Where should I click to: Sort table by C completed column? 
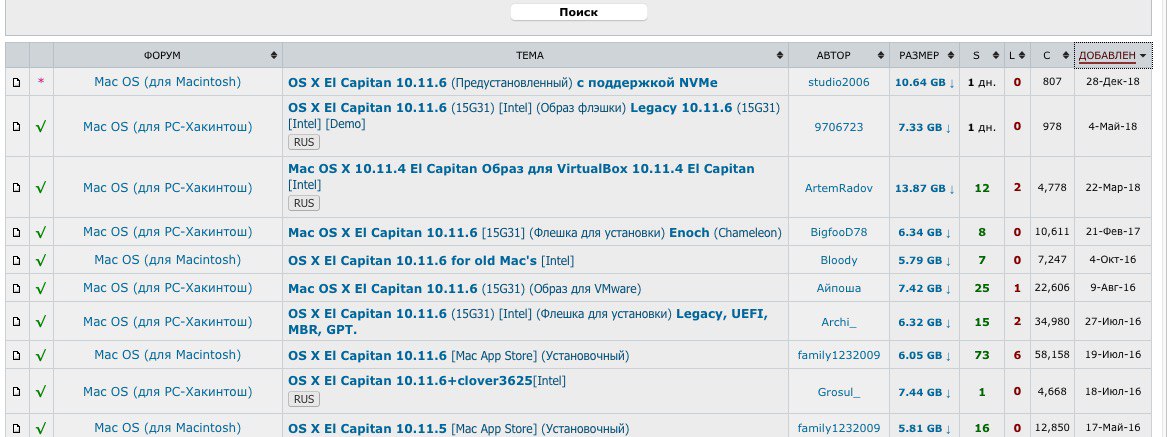pos(1052,55)
